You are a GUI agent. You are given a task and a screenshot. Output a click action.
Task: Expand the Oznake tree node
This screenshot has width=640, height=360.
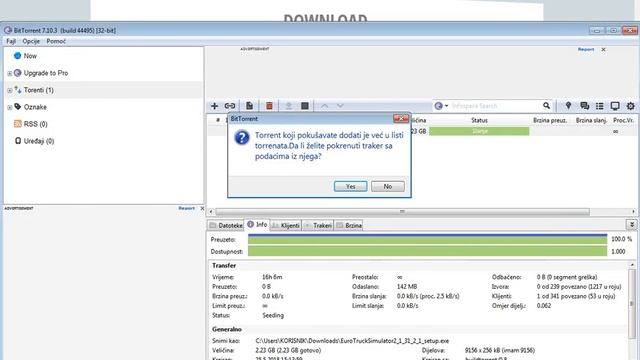coord(9,108)
